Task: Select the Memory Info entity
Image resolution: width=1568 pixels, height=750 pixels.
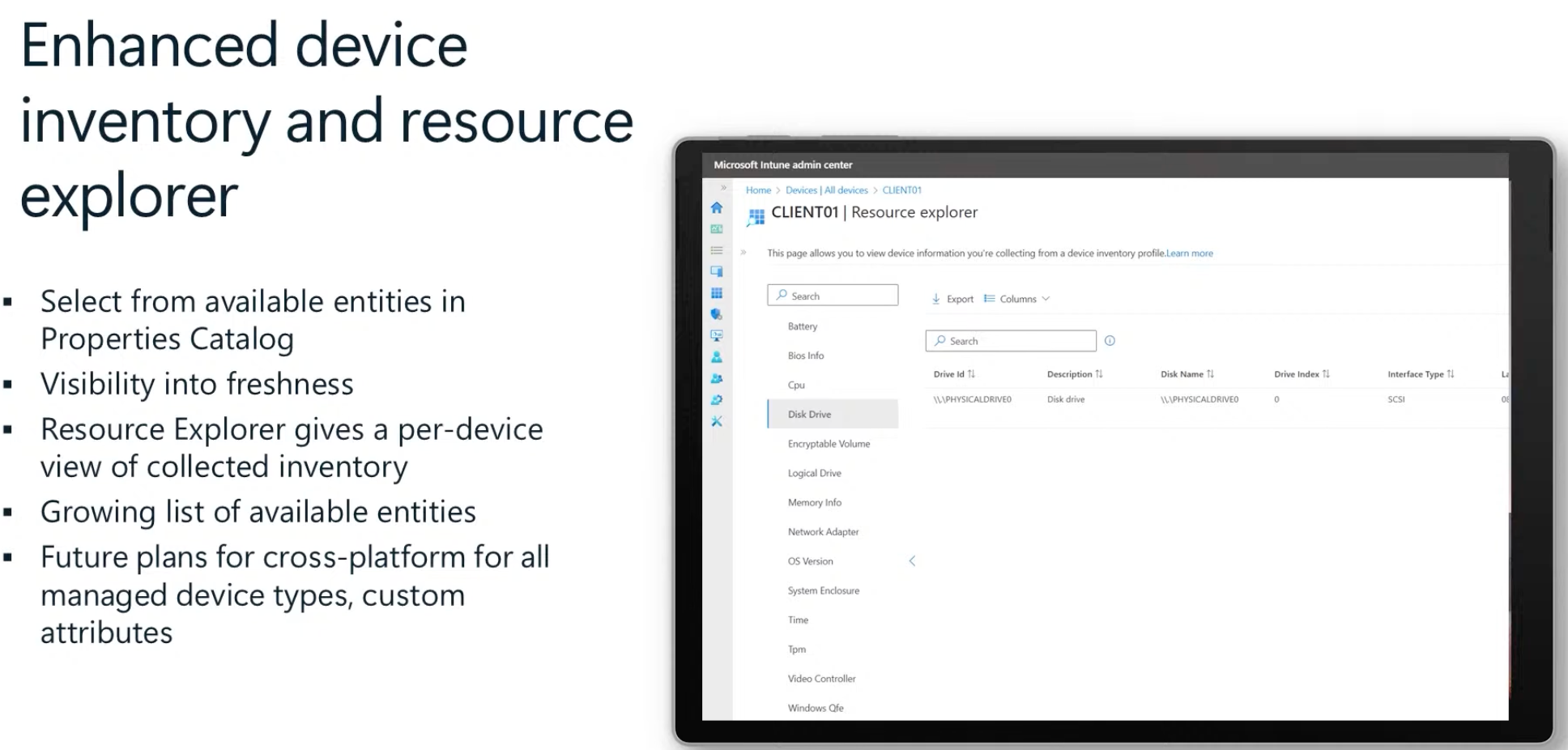Action: click(833, 502)
